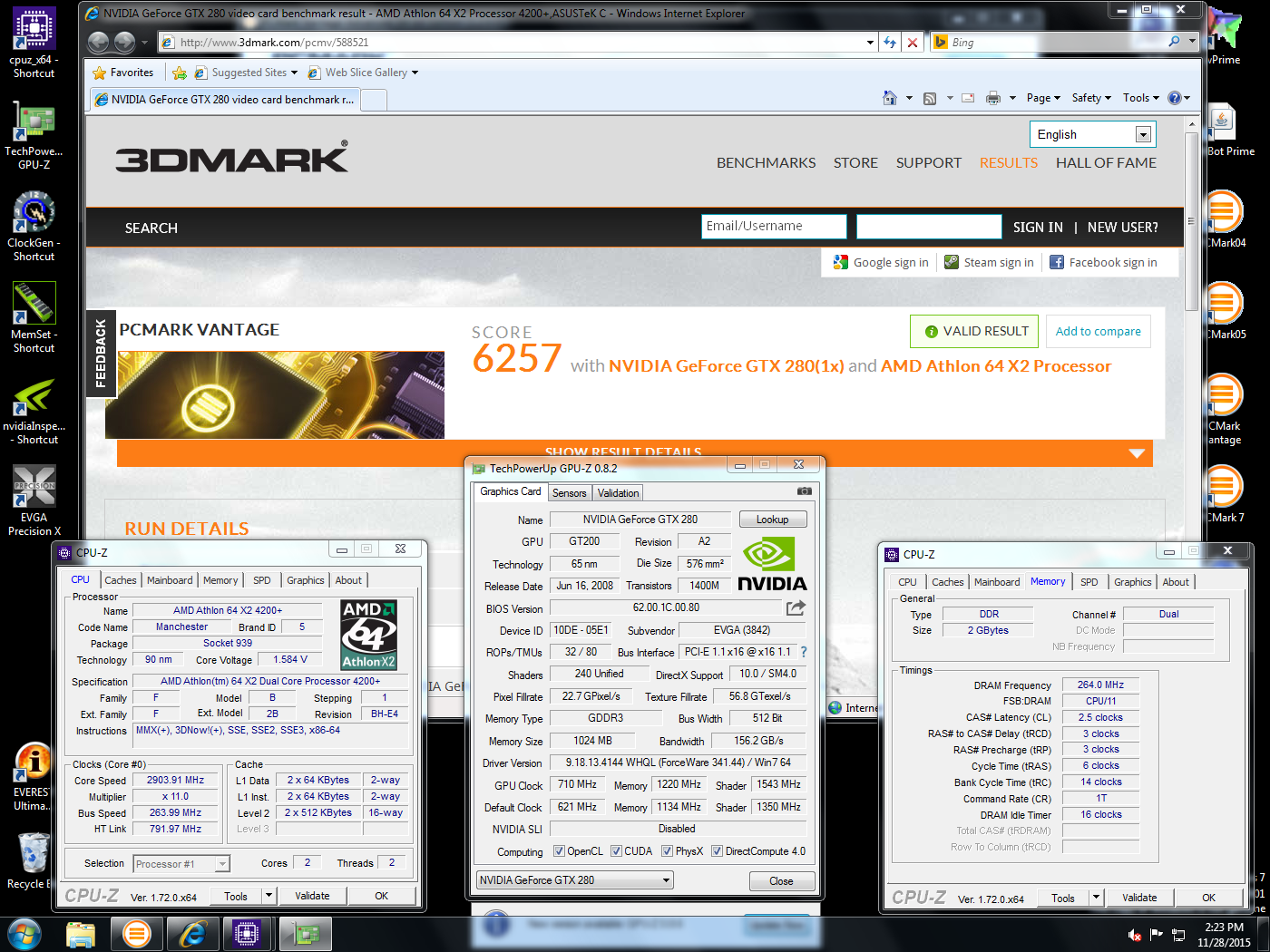Refresh the page in Internet Explorer
The width and height of the screenshot is (1270, 952).
[x=890, y=42]
